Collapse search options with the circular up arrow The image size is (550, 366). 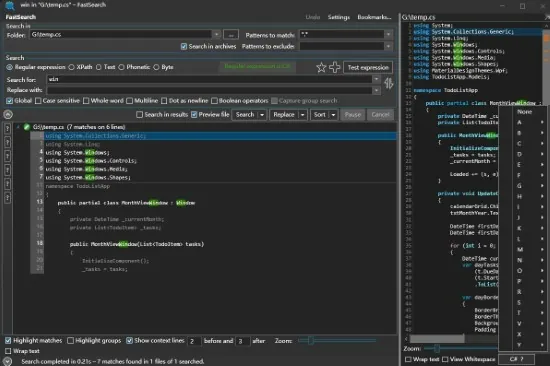coord(8,114)
